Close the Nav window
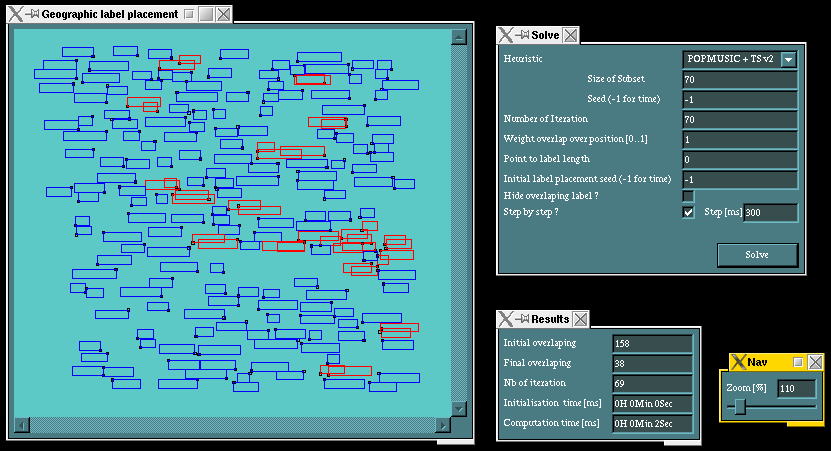This screenshot has width=831, height=451. pyautogui.click(x=816, y=362)
